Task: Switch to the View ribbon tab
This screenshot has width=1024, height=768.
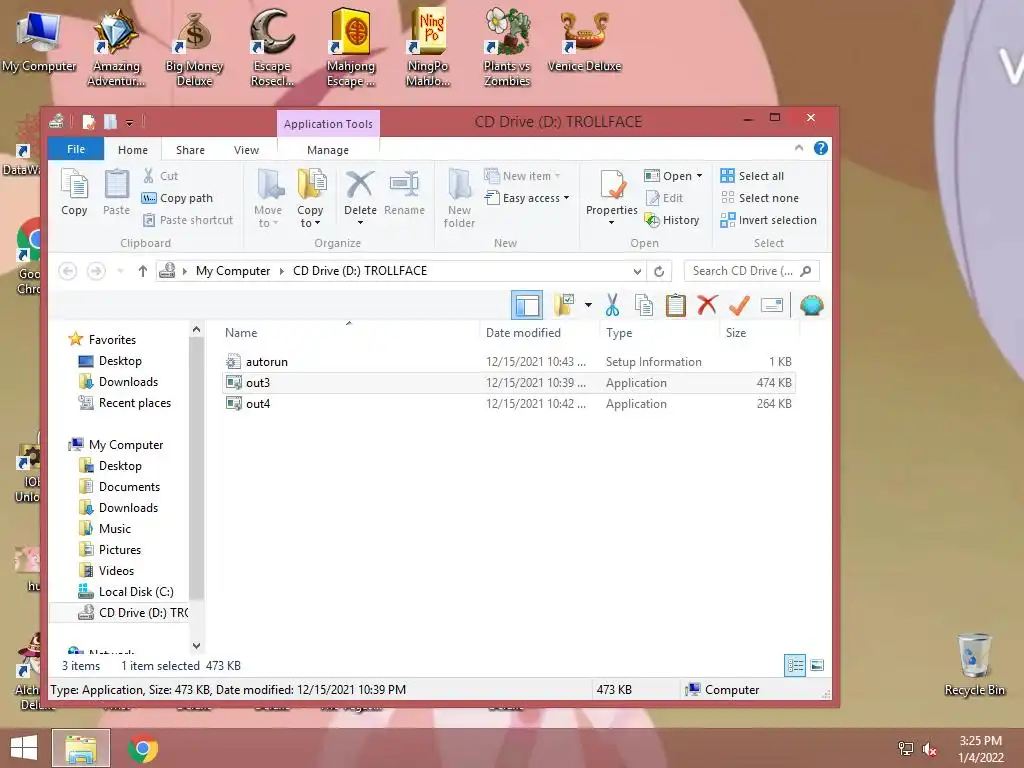Action: pos(246,150)
